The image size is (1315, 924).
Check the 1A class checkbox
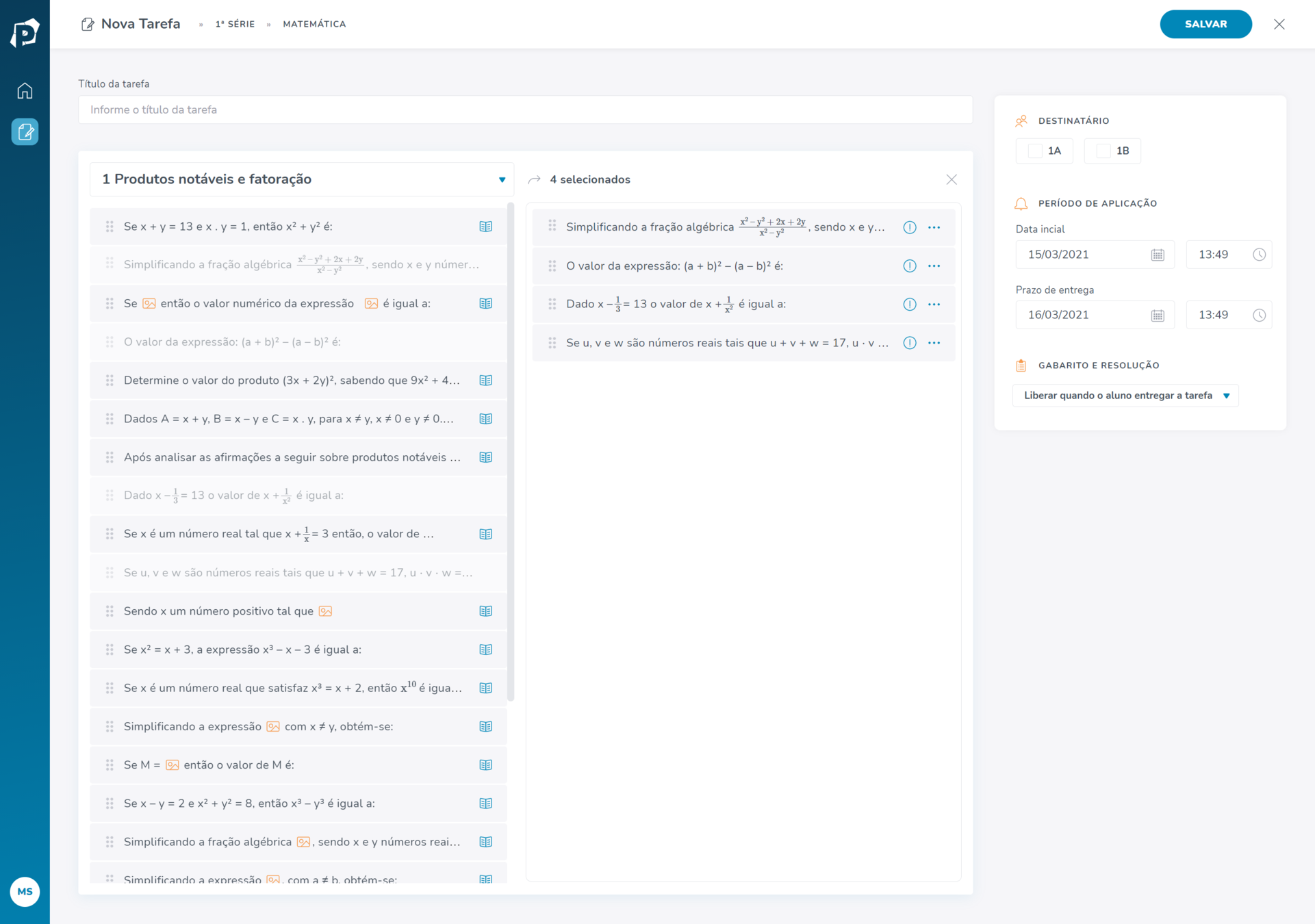click(1035, 151)
